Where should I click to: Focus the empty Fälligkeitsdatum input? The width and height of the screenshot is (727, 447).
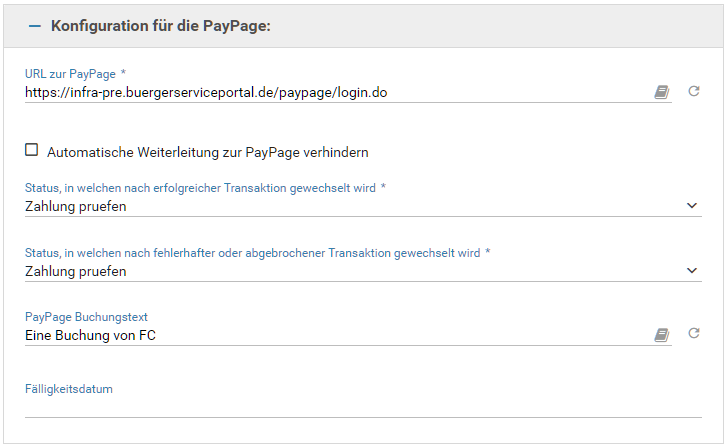point(360,406)
